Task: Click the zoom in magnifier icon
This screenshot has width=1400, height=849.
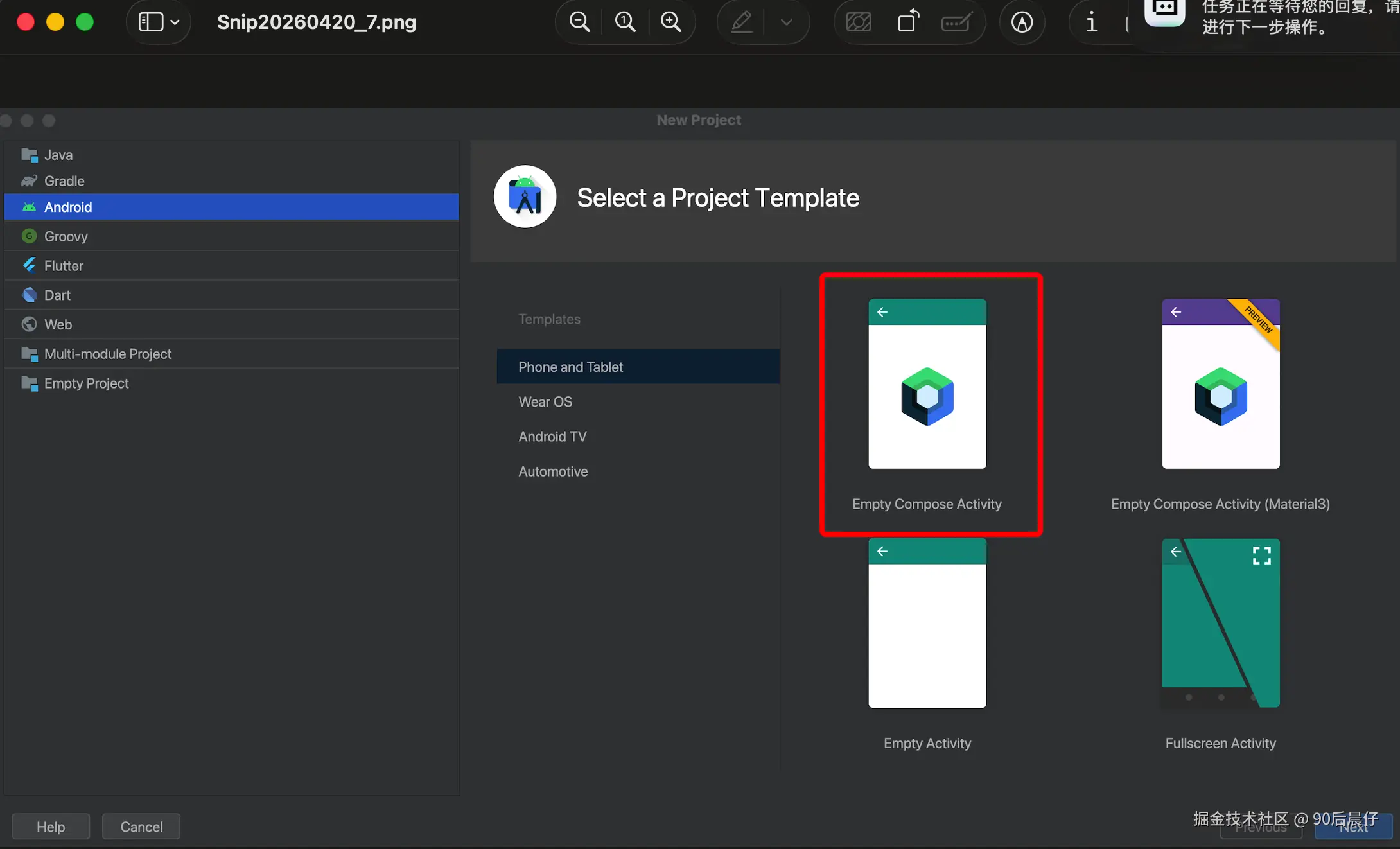Action: click(x=670, y=22)
